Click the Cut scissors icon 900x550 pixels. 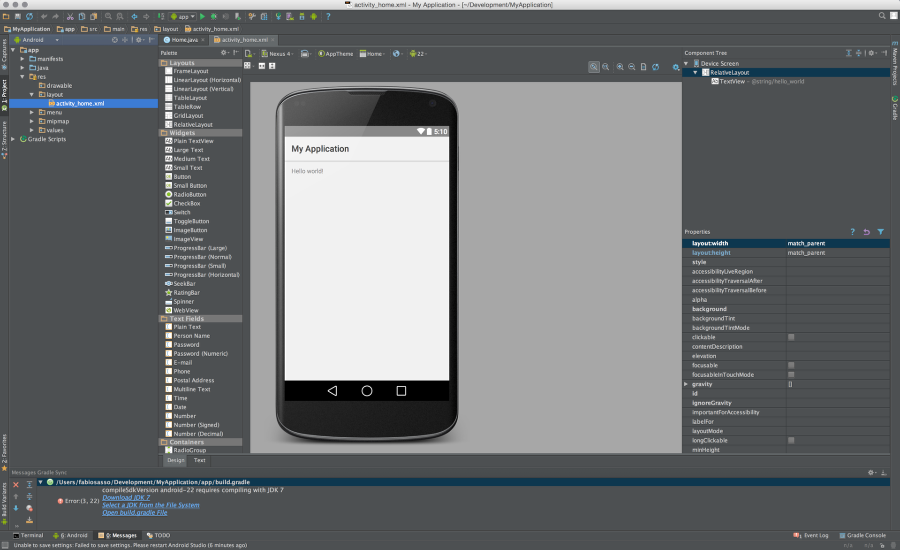coord(70,17)
